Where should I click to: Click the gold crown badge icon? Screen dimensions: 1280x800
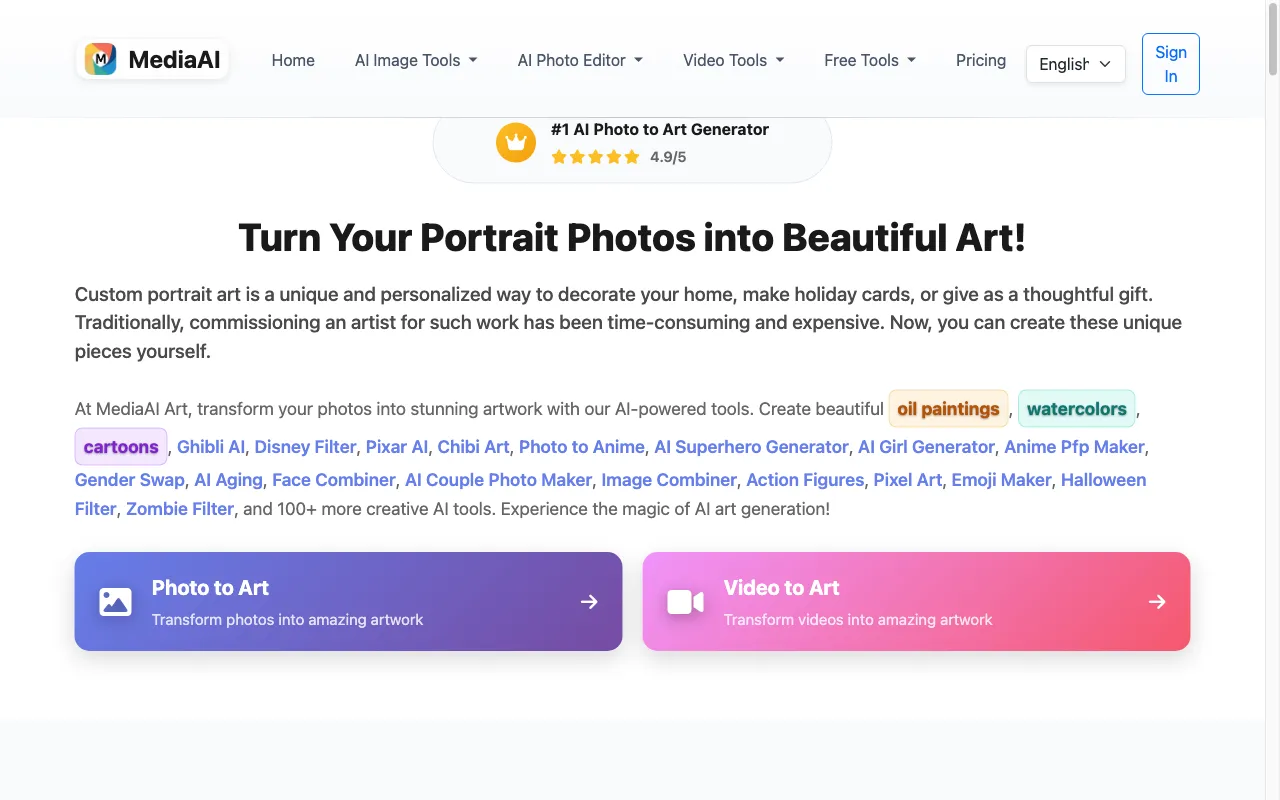pos(516,143)
